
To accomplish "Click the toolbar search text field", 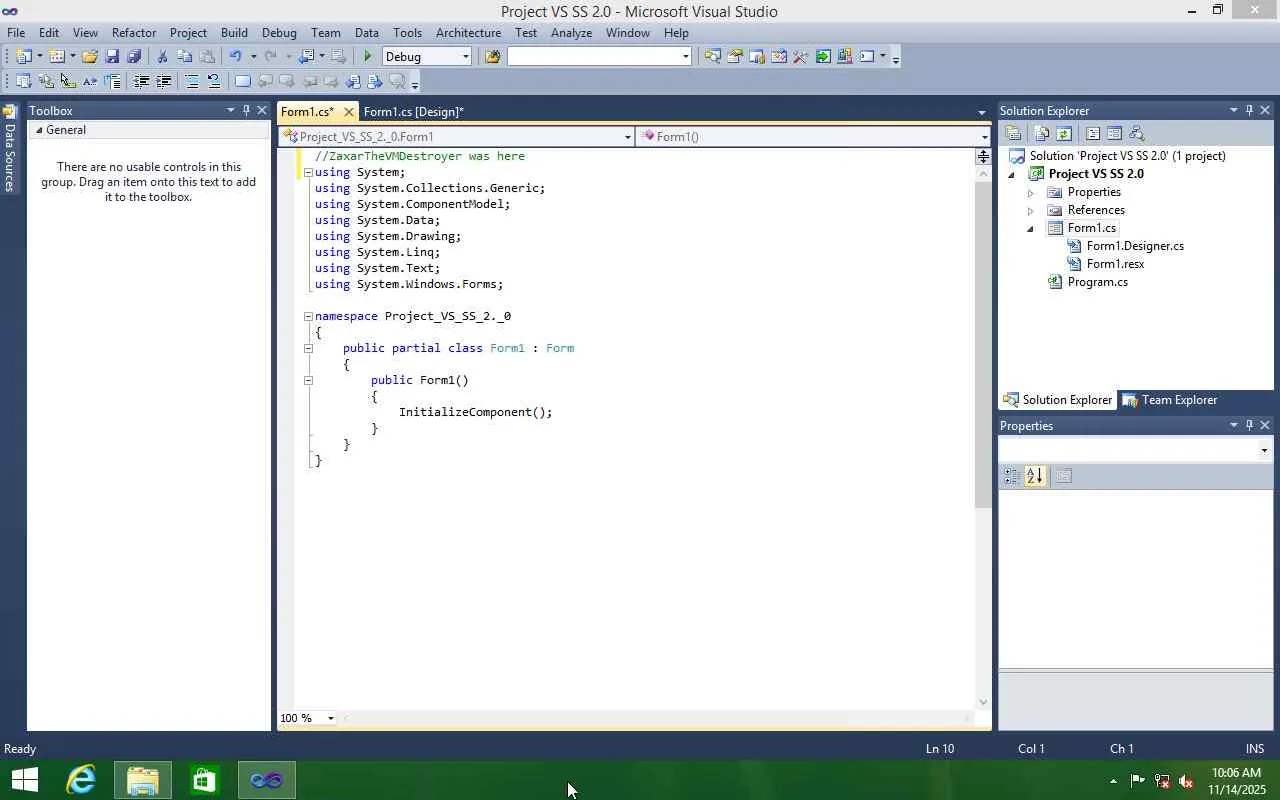I will pyautogui.click(x=594, y=56).
